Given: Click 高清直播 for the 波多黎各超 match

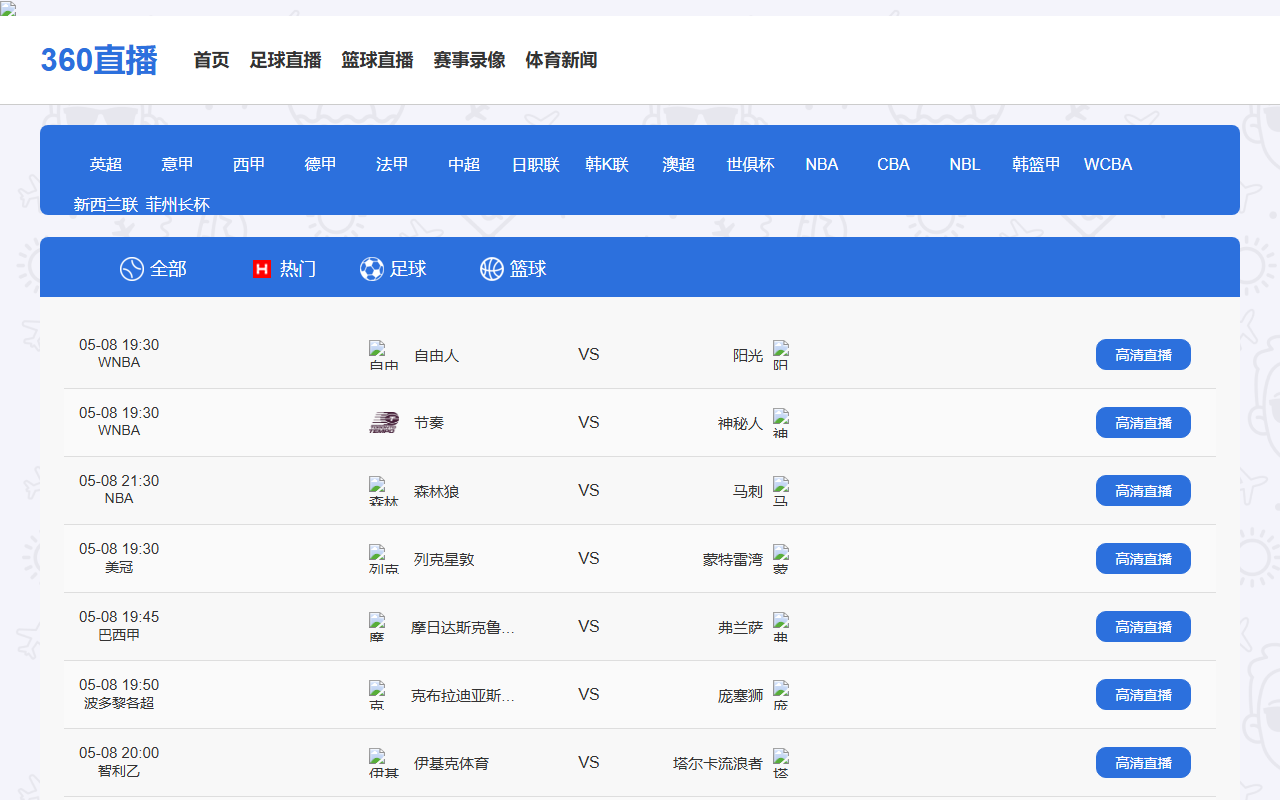Looking at the screenshot, I should [x=1143, y=695].
